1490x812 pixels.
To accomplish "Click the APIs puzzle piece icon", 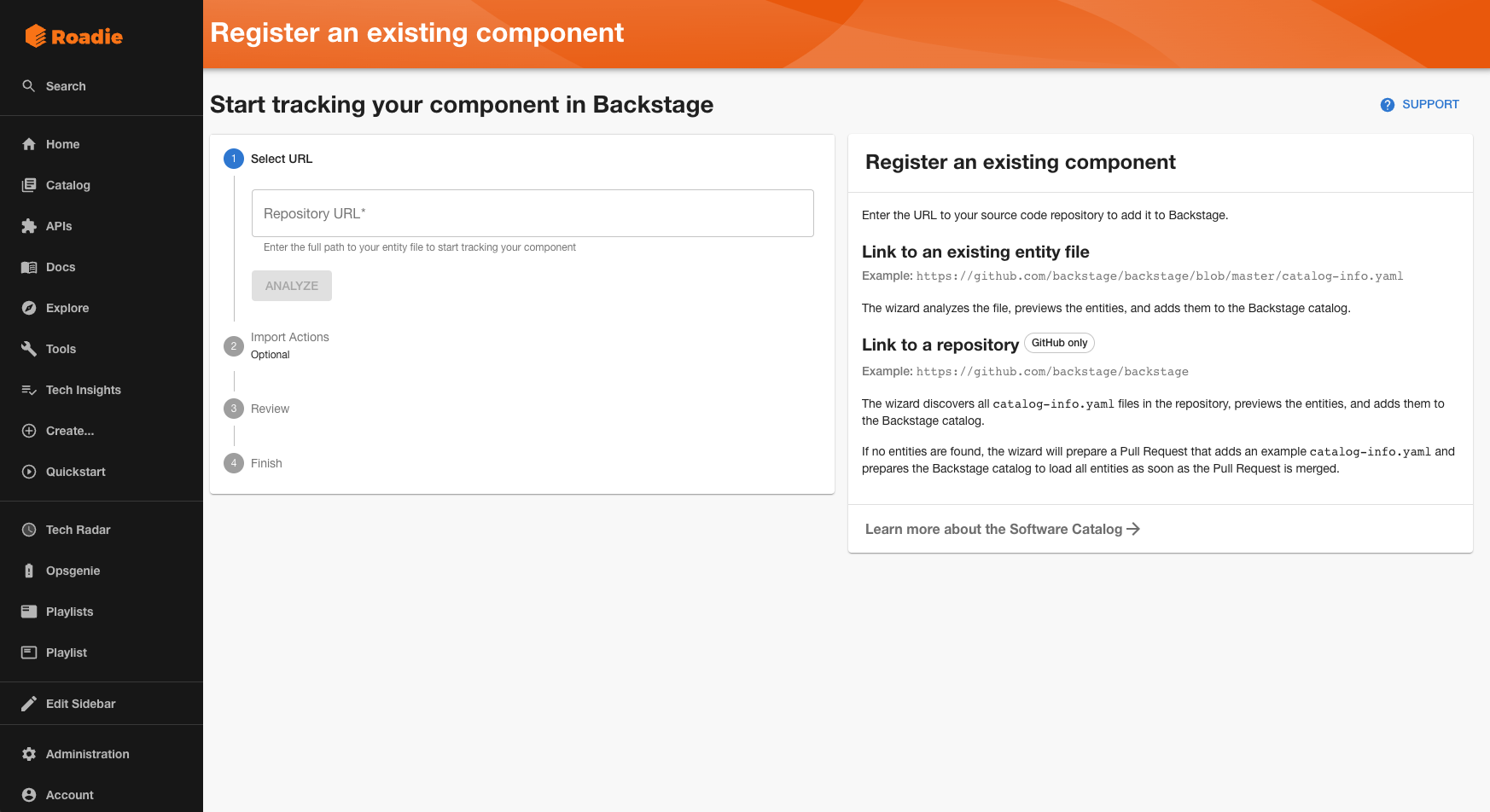I will pyautogui.click(x=29, y=226).
